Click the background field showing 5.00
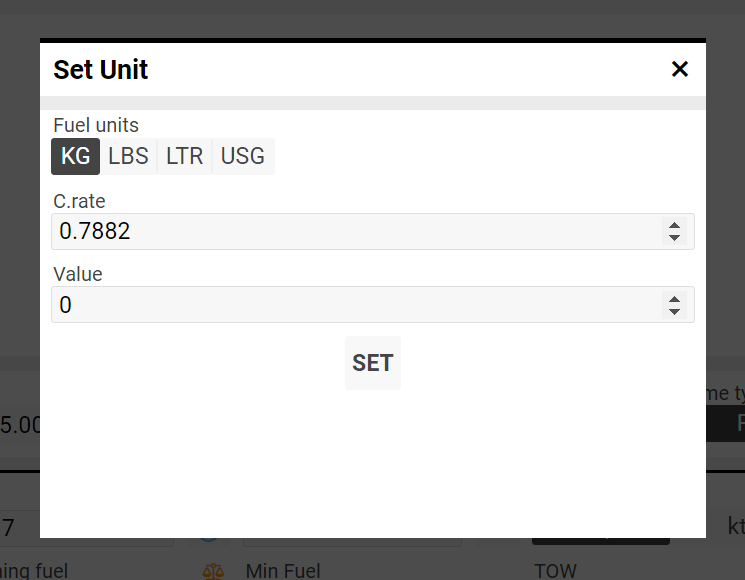 [20, 425]
